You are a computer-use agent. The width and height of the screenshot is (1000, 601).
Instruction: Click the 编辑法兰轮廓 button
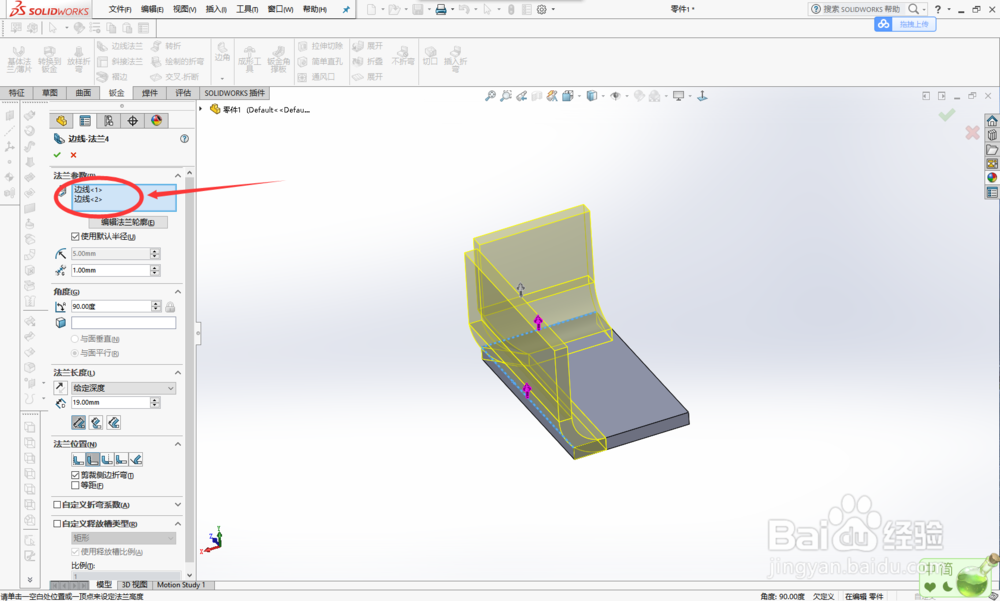pyautogui.click(x=128, y=222)
